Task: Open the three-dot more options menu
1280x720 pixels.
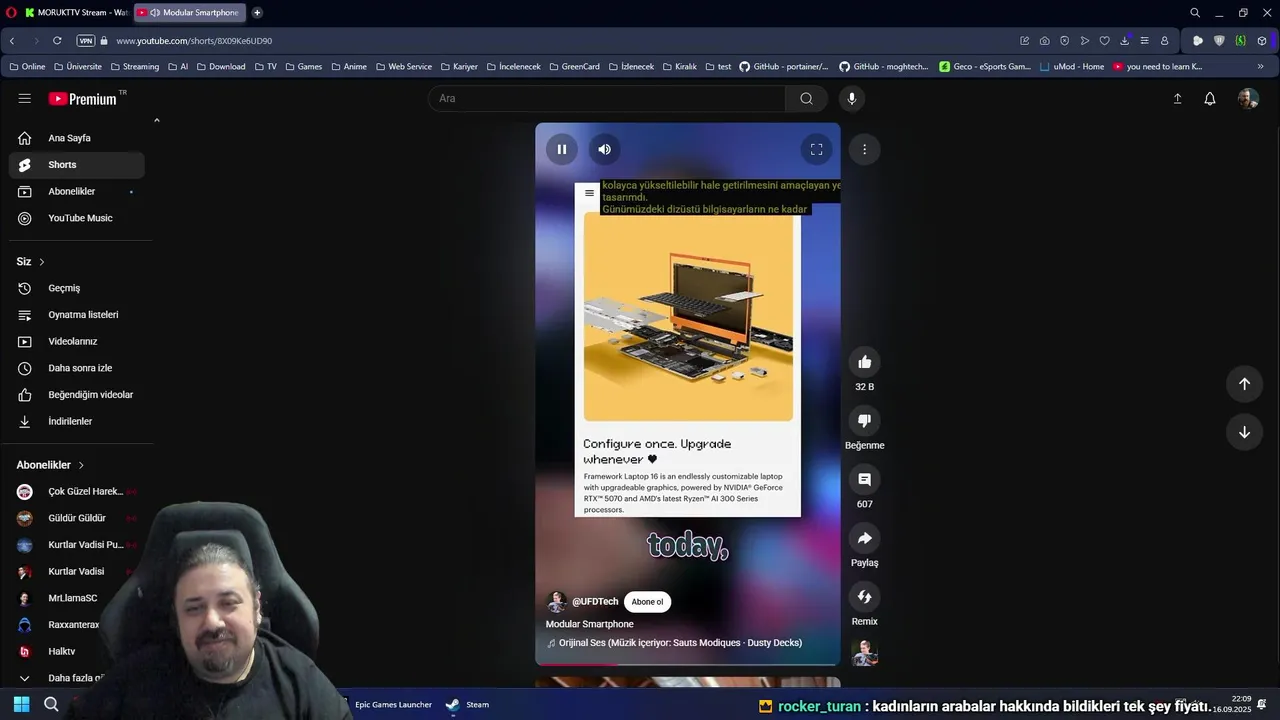Action: tap(864, 149)
